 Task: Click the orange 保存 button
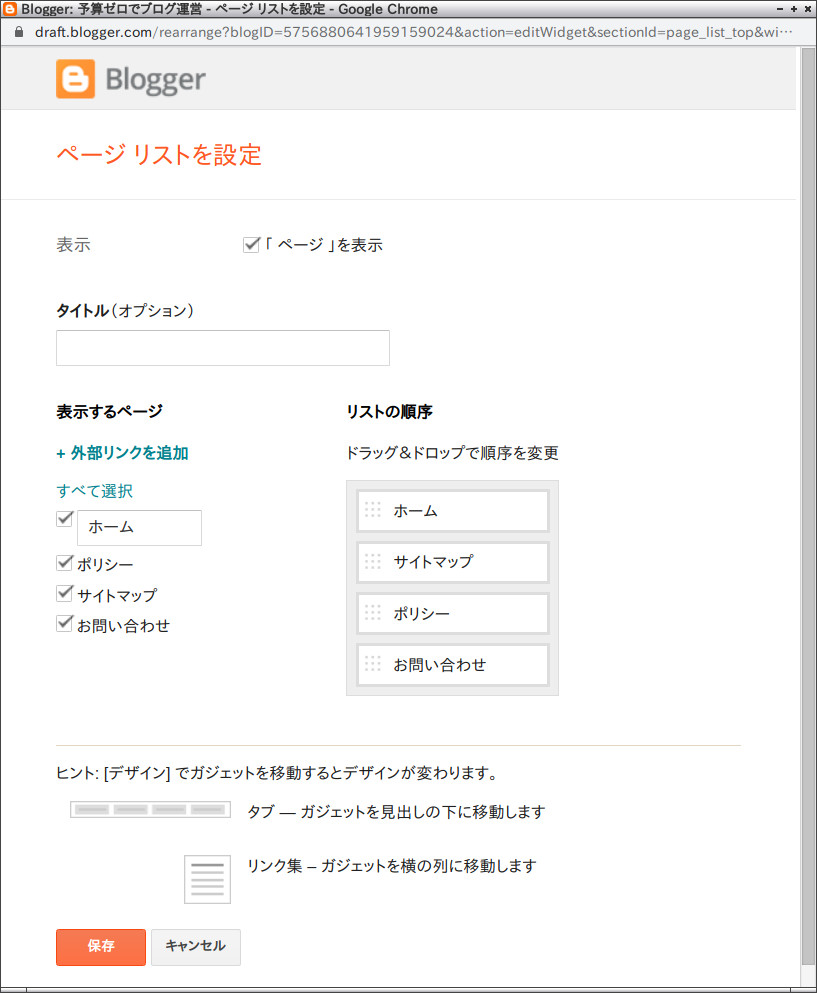click(x=101, y=947)
